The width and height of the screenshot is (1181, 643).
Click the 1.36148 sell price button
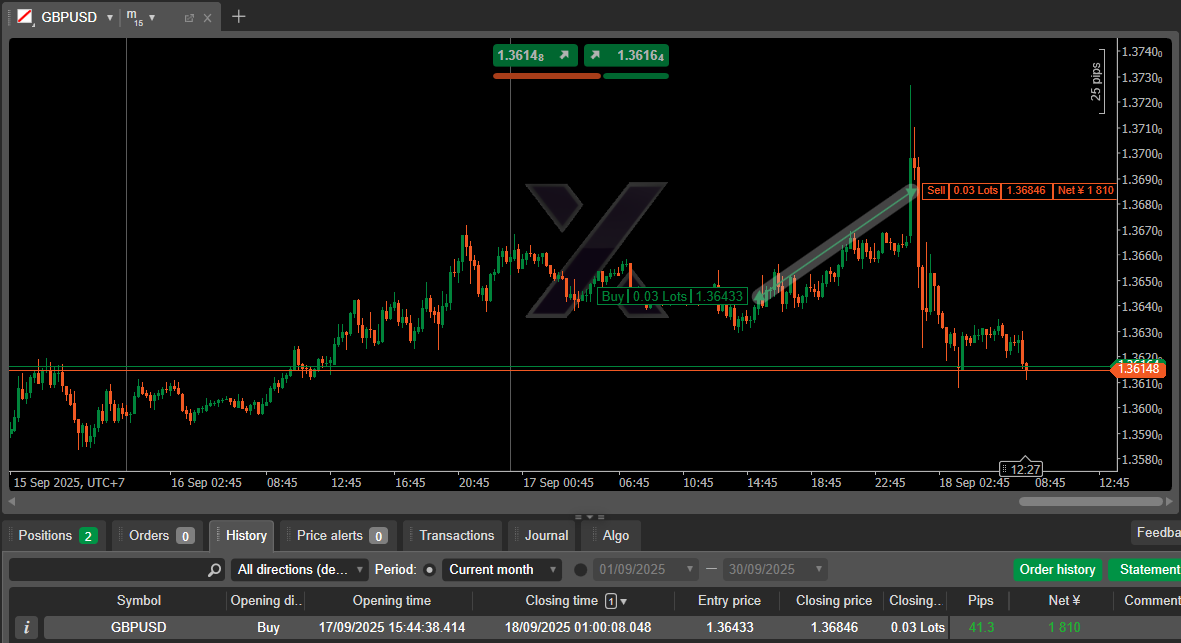(x=536, y=56)
